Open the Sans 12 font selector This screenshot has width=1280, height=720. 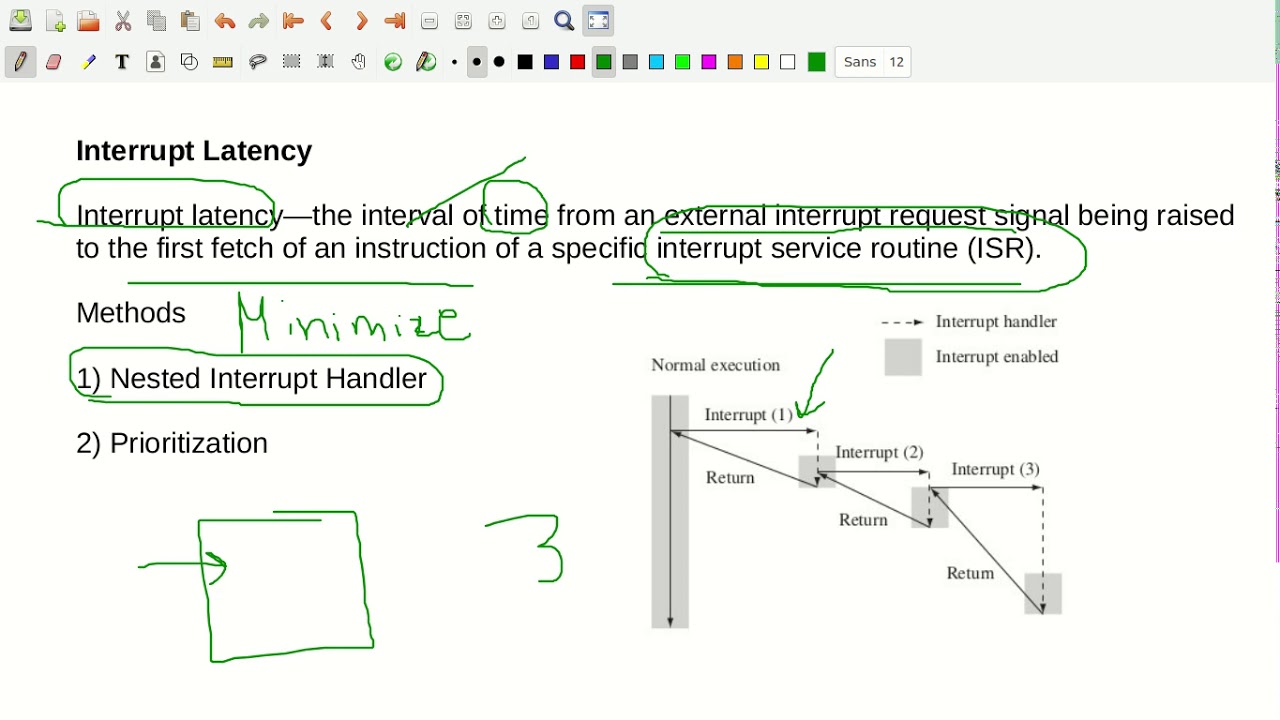click(x=873, y=62)
